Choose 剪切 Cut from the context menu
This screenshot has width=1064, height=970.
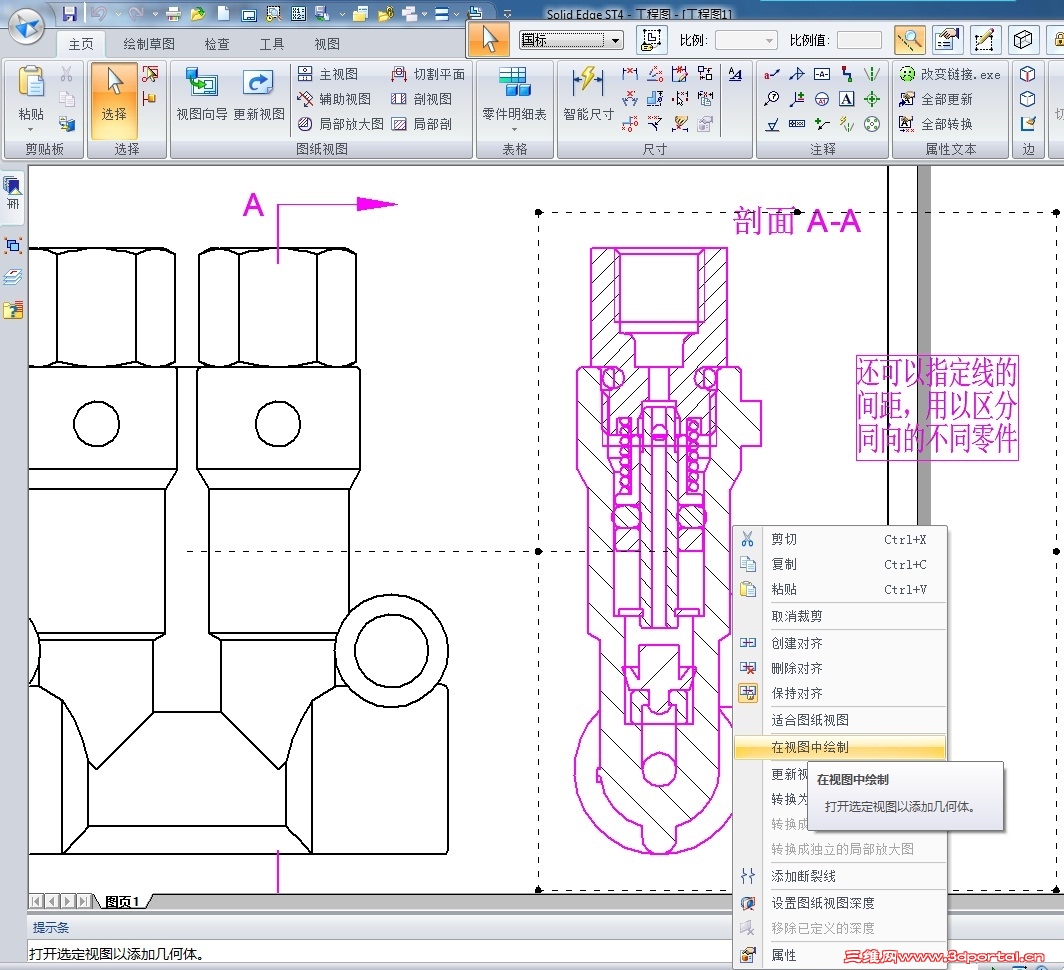pyautogui.click(x=840, y=539)
